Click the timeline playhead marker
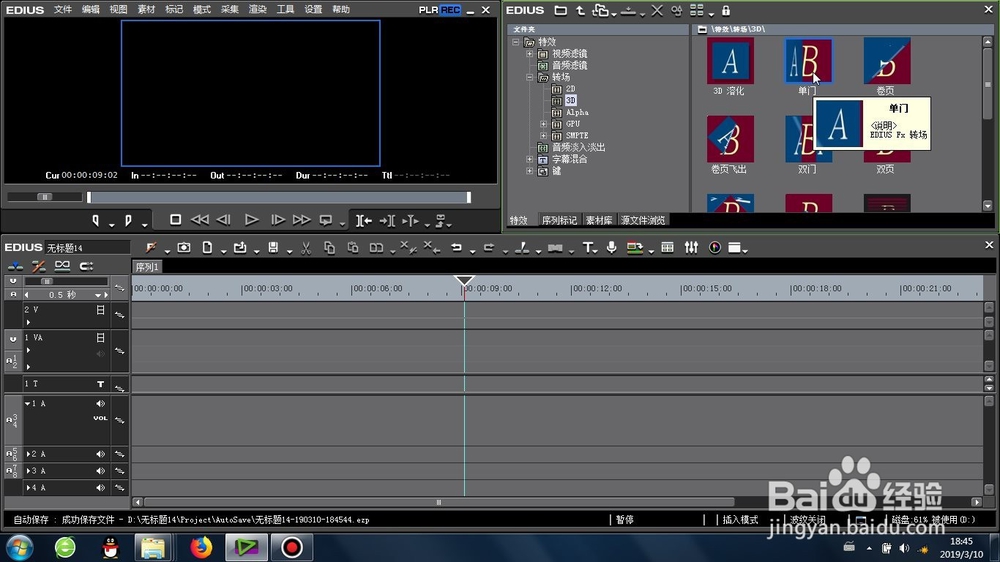This screenshot has width=1000, height=562. pyautogui.click(x=464, y=281)
